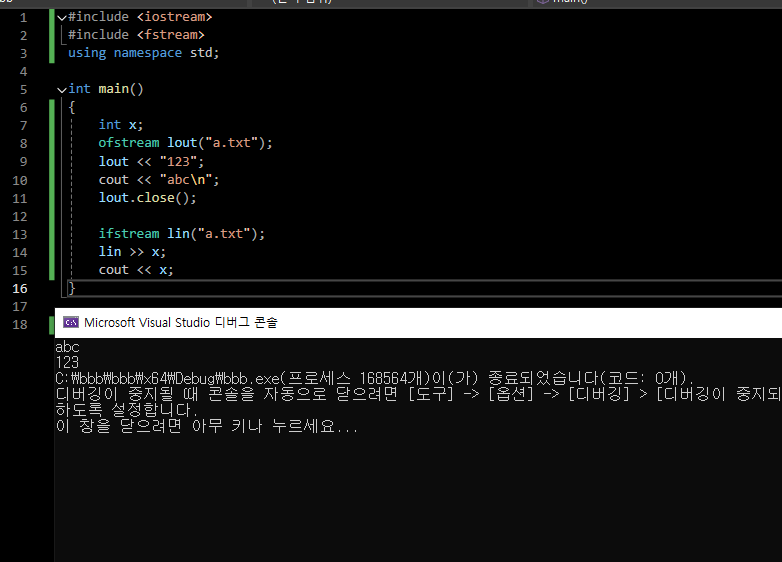782x562 pixels.
Task: Click the lout.close() call
Action: tap(148, 197)
